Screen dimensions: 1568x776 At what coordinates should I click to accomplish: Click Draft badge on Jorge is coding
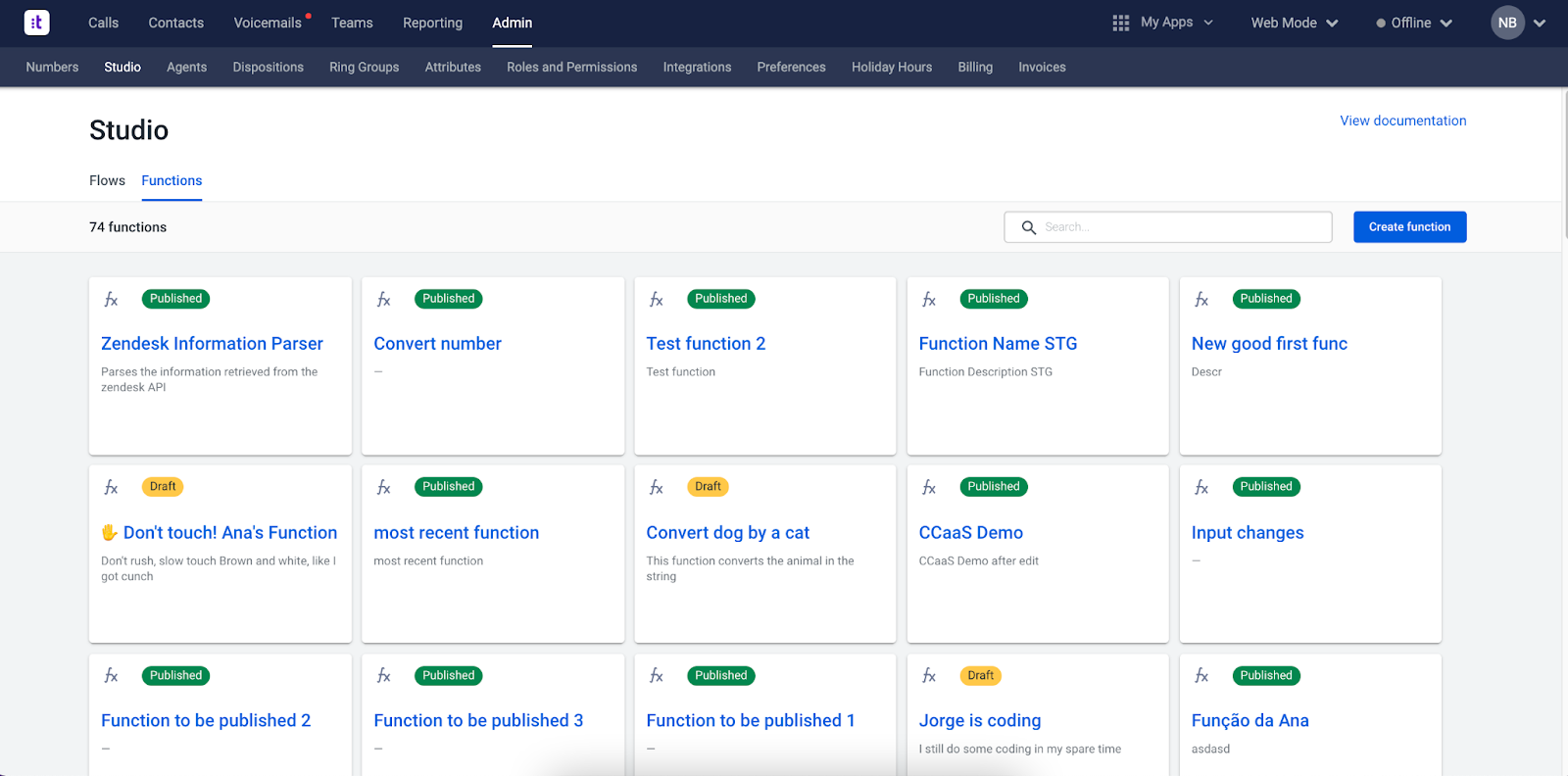(980, 676)
